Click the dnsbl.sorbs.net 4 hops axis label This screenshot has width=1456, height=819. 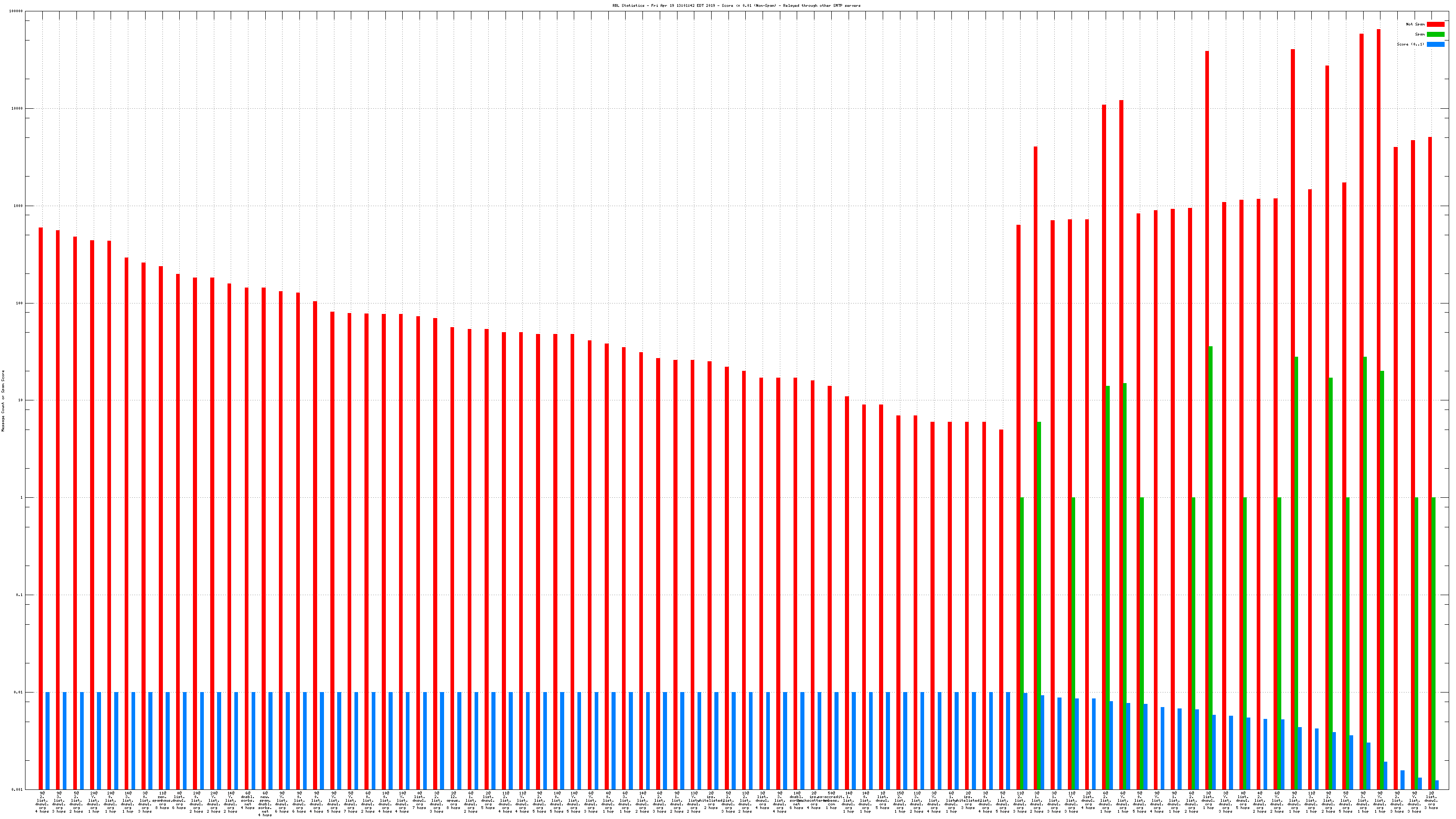pos(248,800)
